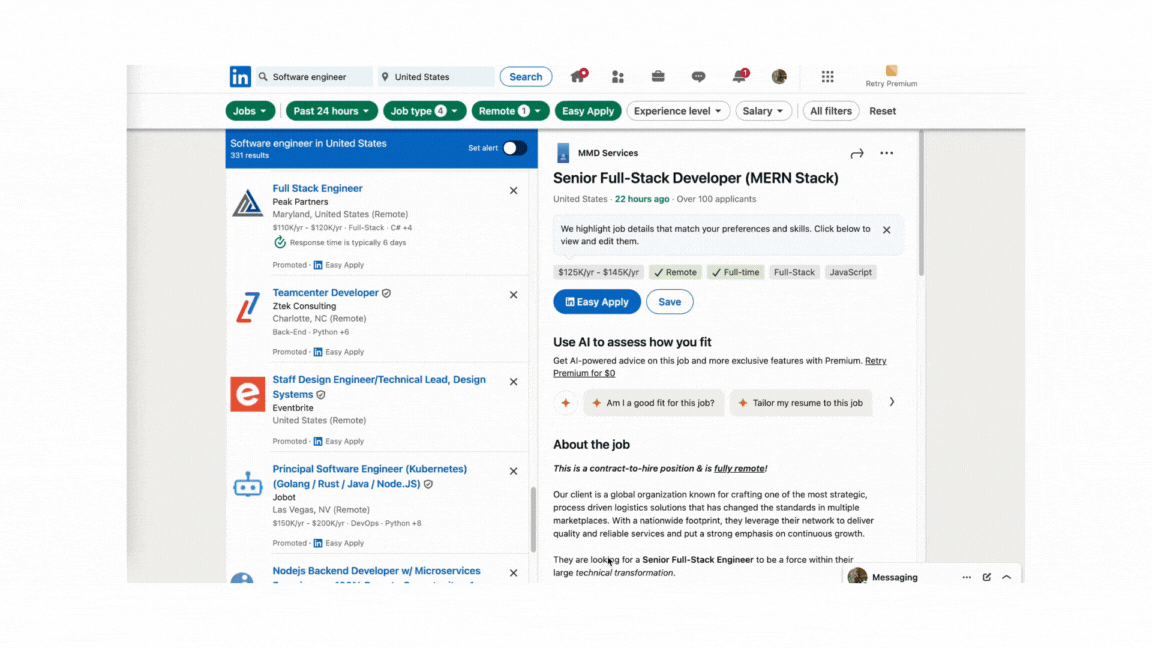
Task: Click the messaging avatar thumbnail
Action: coord(857,577)
